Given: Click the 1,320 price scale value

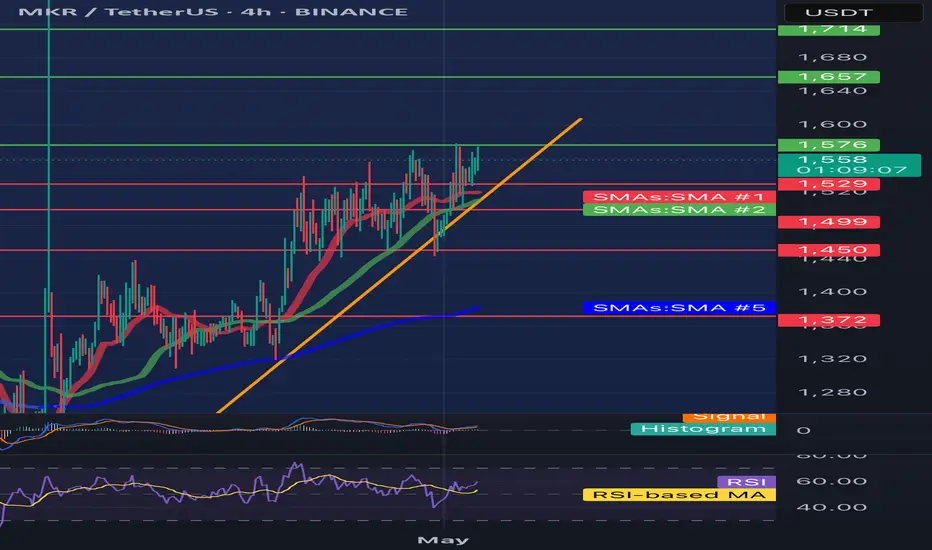Looking at the screenshot, I should (832, 359).
